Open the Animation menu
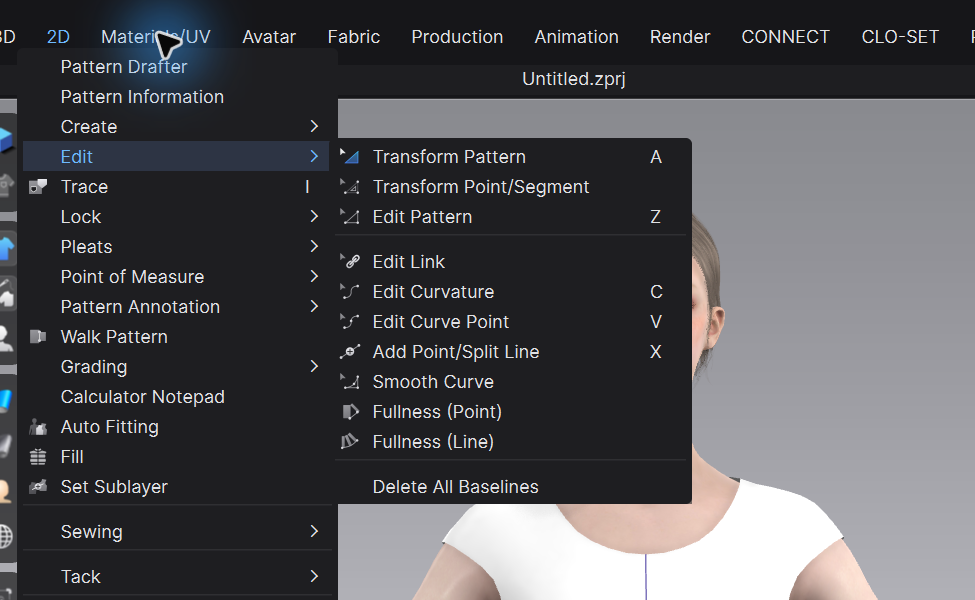This screenshot has height=600, width=975. pos(576,37)
